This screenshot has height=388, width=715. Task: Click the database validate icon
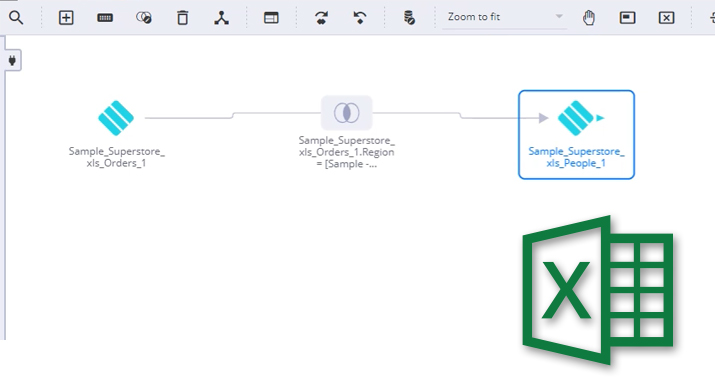(409, 18)
